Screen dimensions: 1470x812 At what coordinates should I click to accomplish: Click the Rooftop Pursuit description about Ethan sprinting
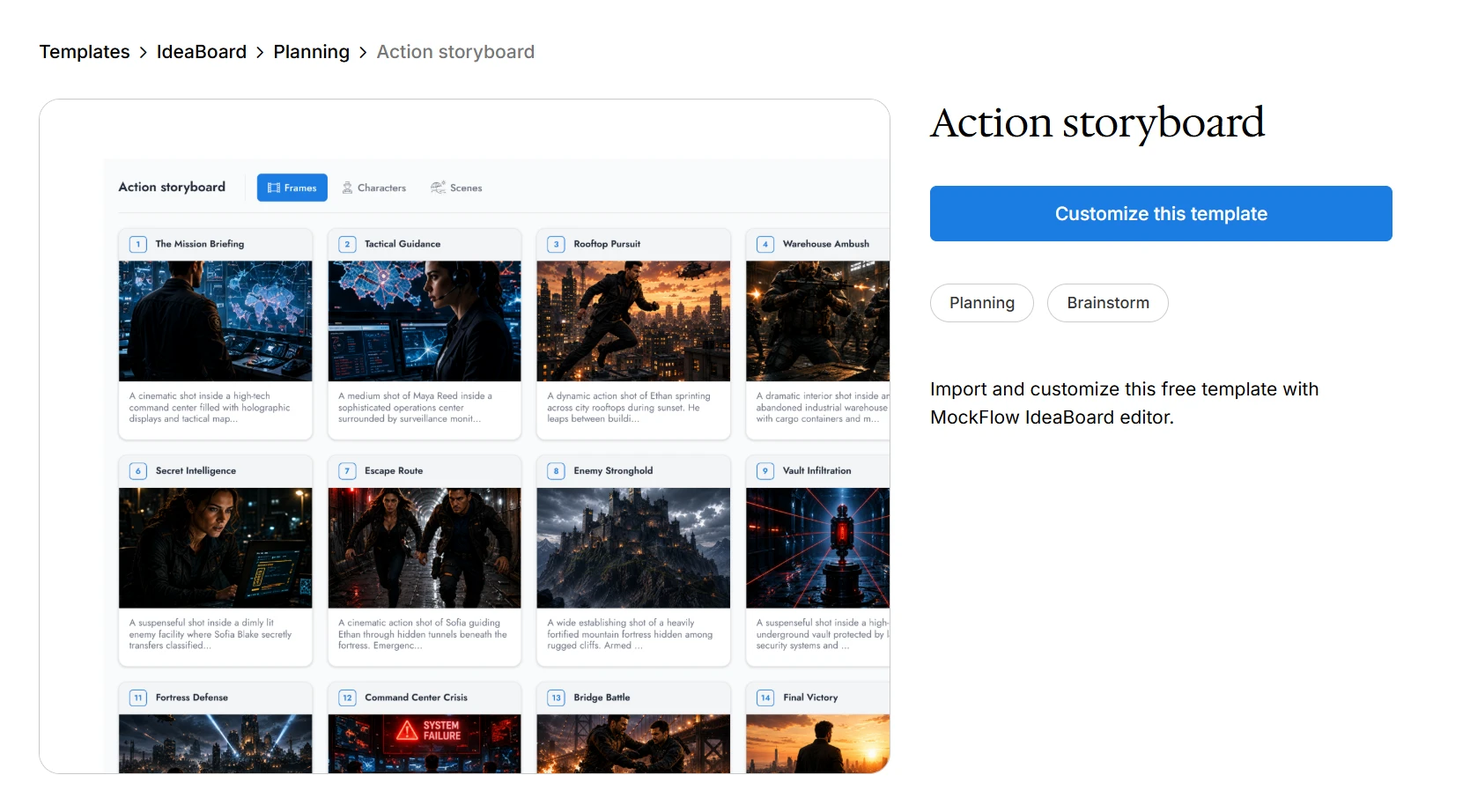coord(629,408)
